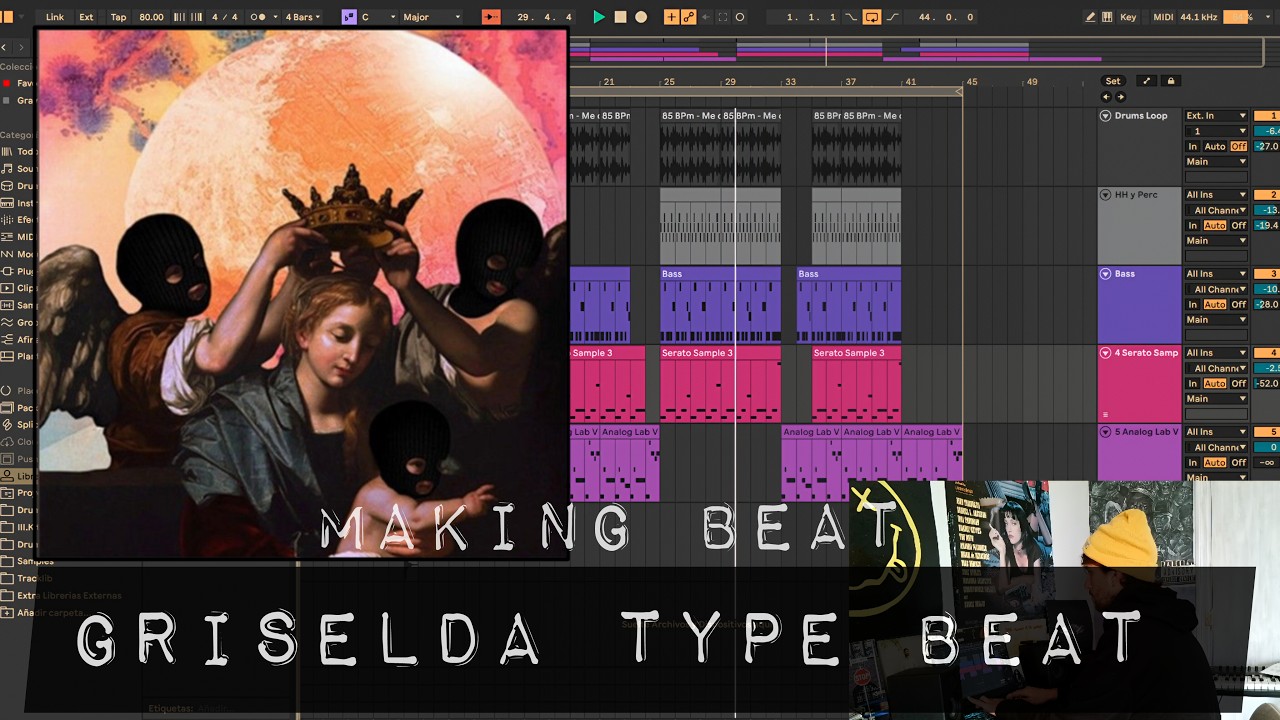
Task: Click the Tap tempo button
Action: pyautogui.click(x=118, y=17)
